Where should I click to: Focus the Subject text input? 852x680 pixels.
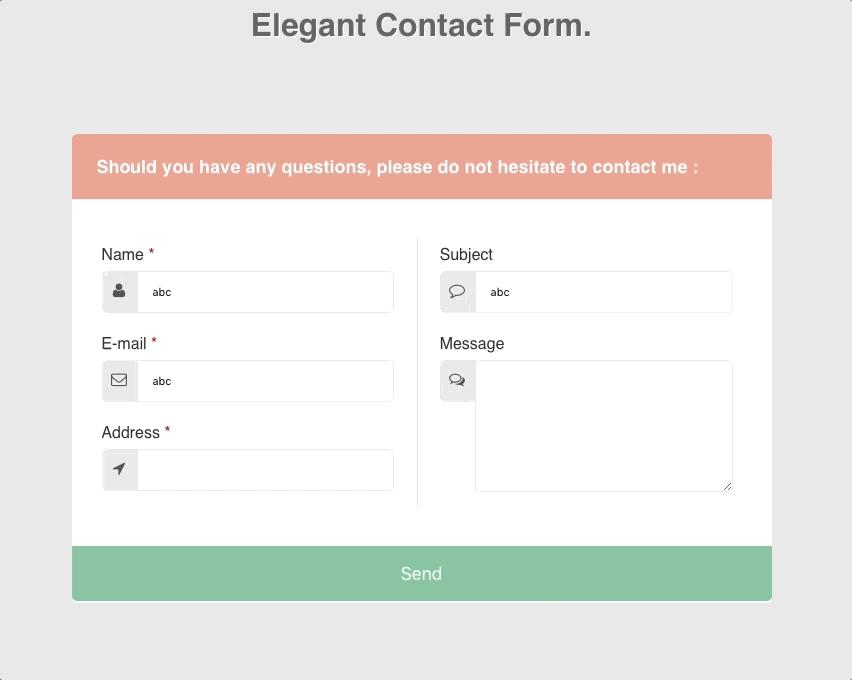pos(603,292)
